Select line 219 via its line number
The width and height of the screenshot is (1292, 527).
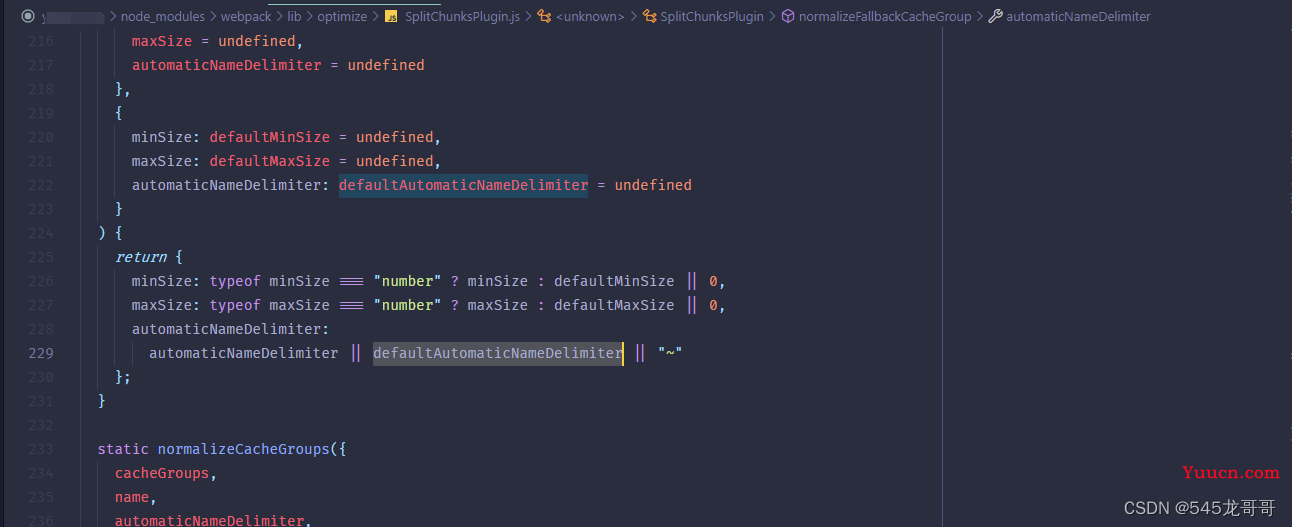[x=41, y=113]
